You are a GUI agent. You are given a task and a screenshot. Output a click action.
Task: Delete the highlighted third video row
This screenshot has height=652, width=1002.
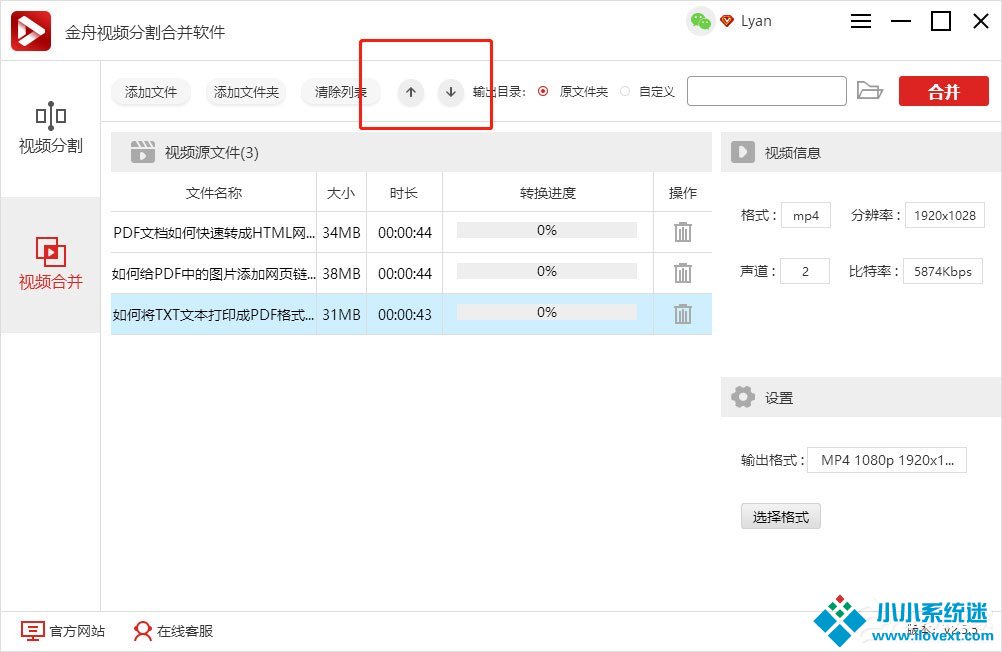683,314
